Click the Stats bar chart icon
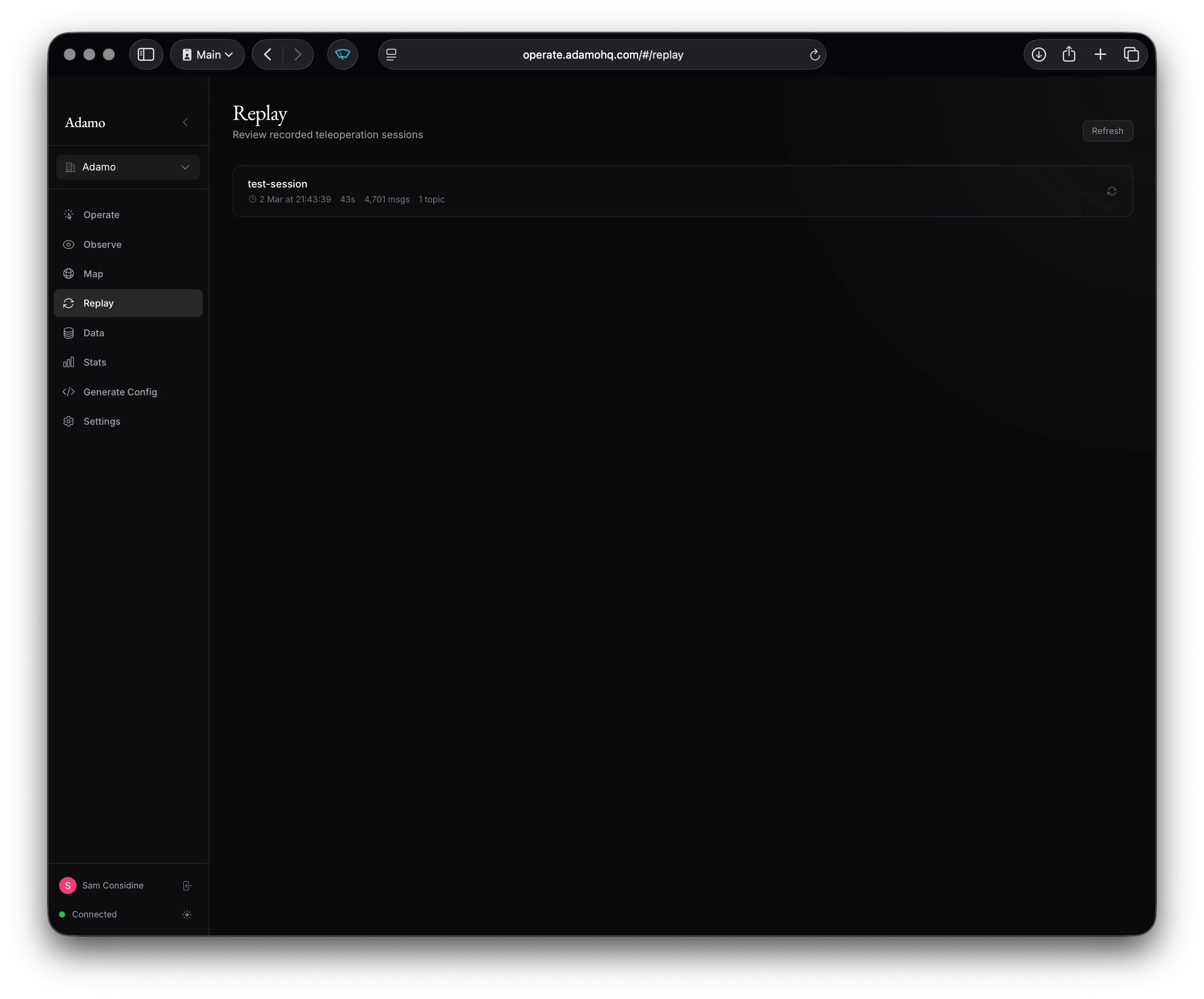Viewport: 1204px width, 999px height. point(69,362)
